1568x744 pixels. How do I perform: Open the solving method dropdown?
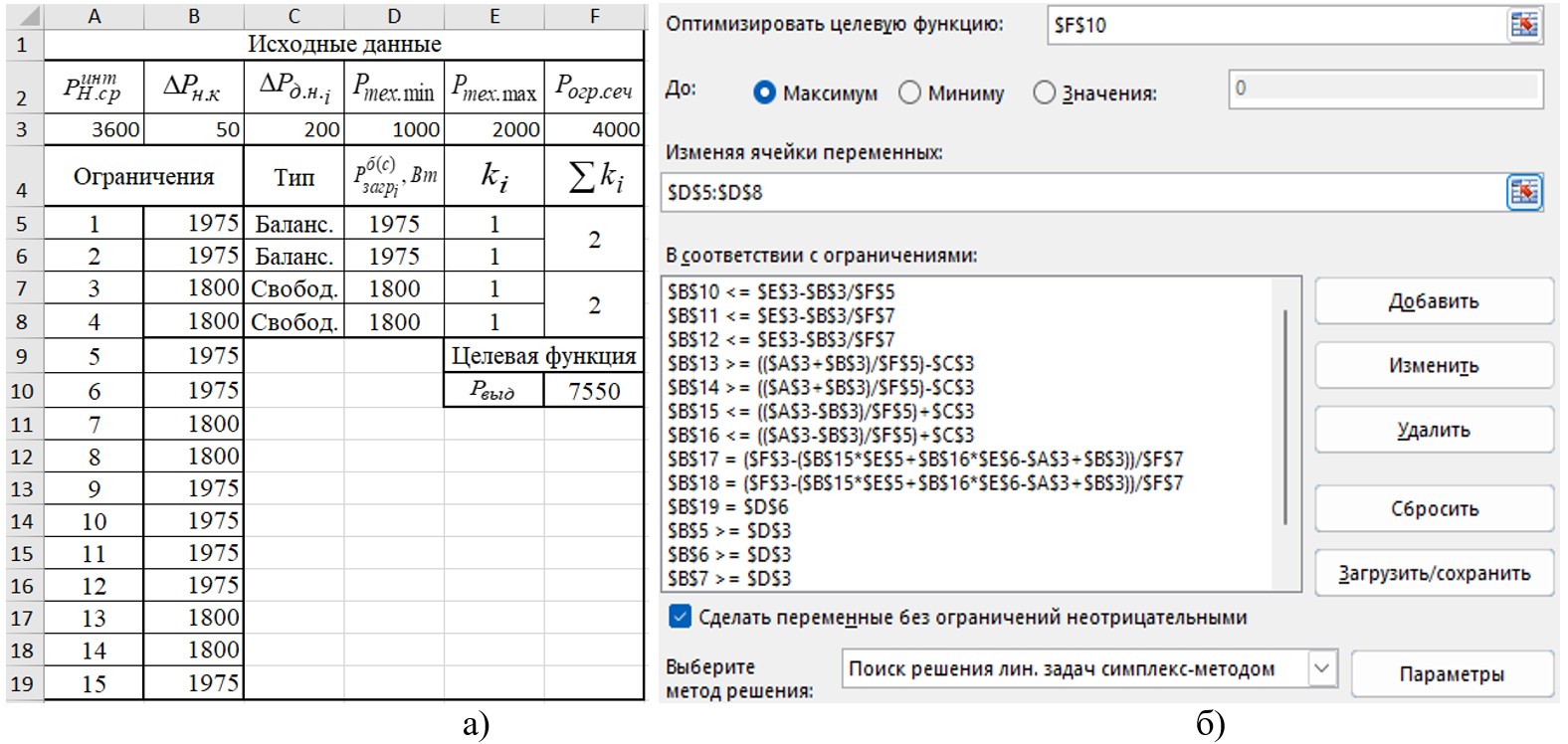click(x=1321, y=668)
